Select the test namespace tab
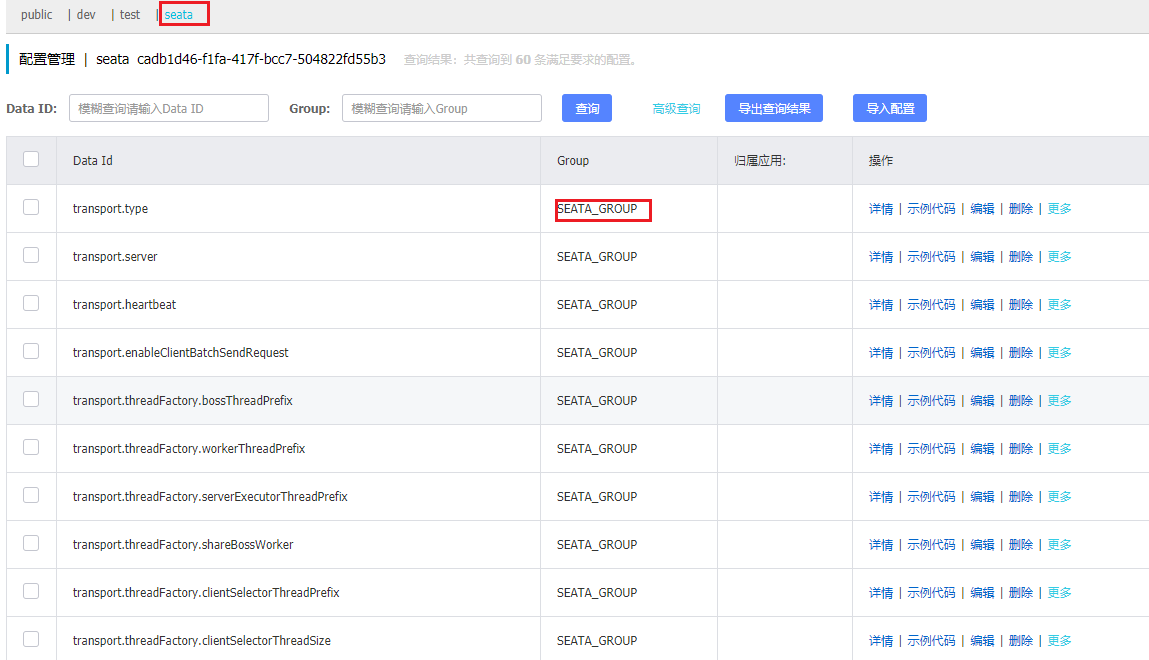The width and height of the screenshot is (1149, 660). point(130,15)
